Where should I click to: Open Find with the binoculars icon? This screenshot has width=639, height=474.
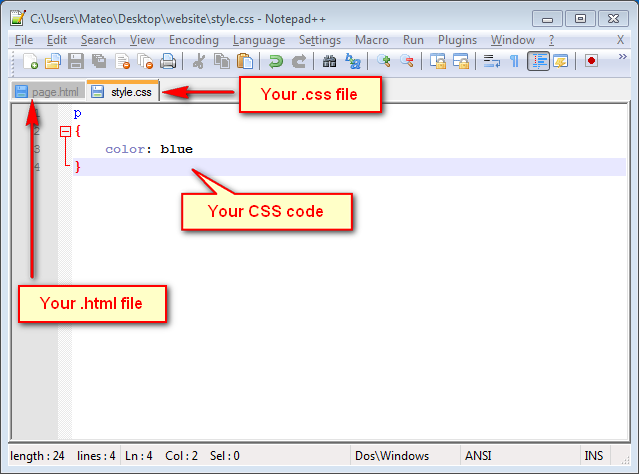[329, 61]
